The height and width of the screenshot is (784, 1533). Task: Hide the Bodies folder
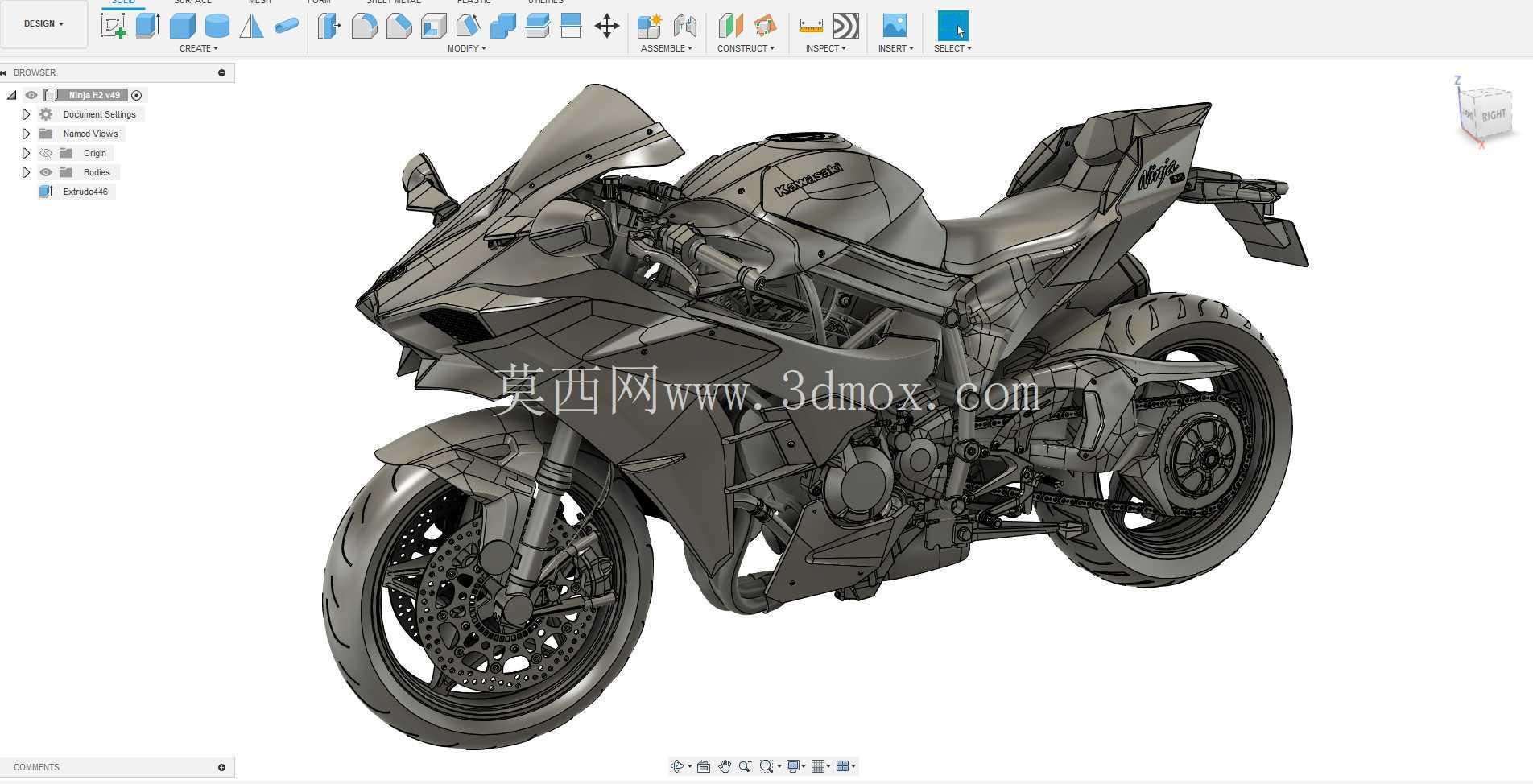(46, 172)
